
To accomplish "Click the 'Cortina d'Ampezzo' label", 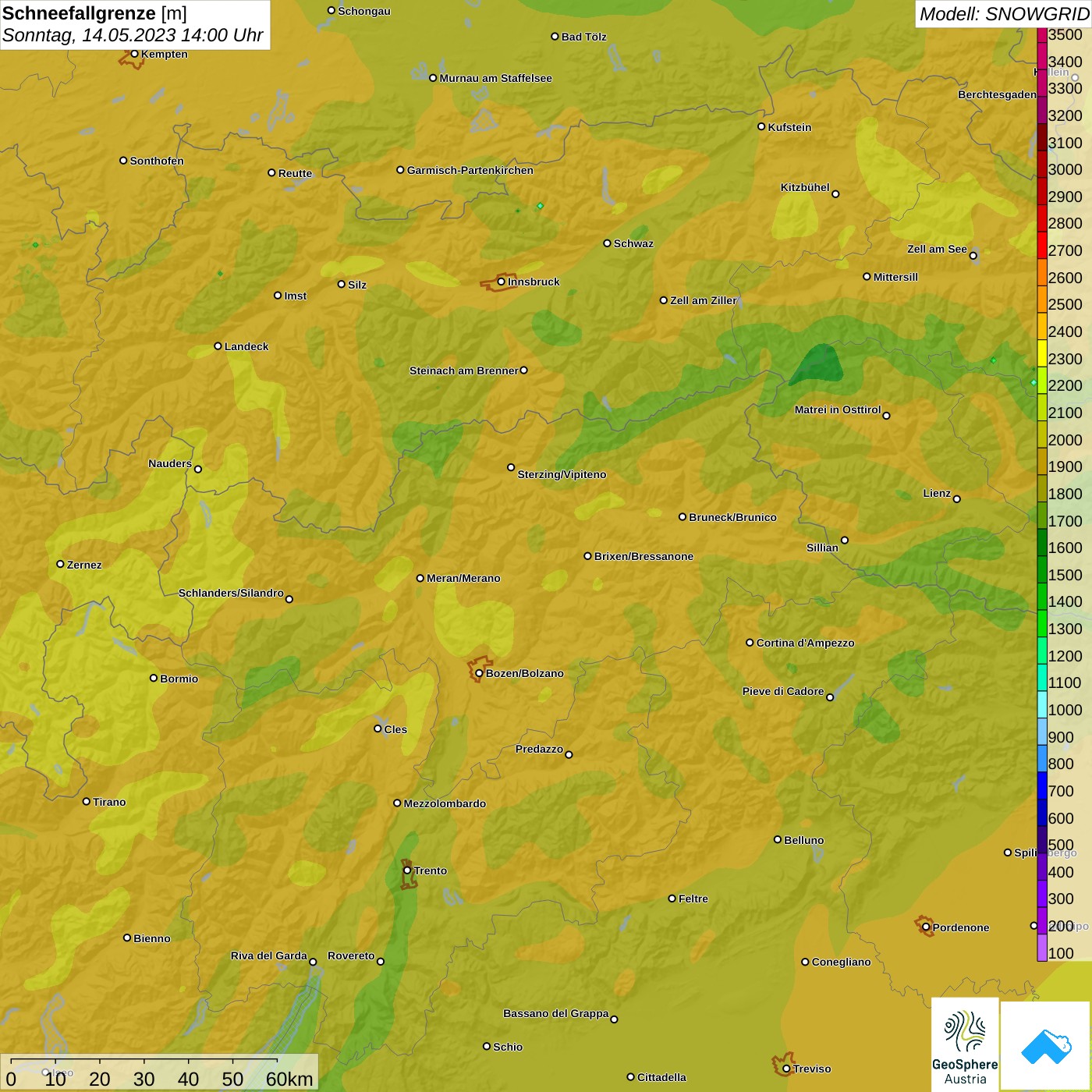I will (806, 643).
